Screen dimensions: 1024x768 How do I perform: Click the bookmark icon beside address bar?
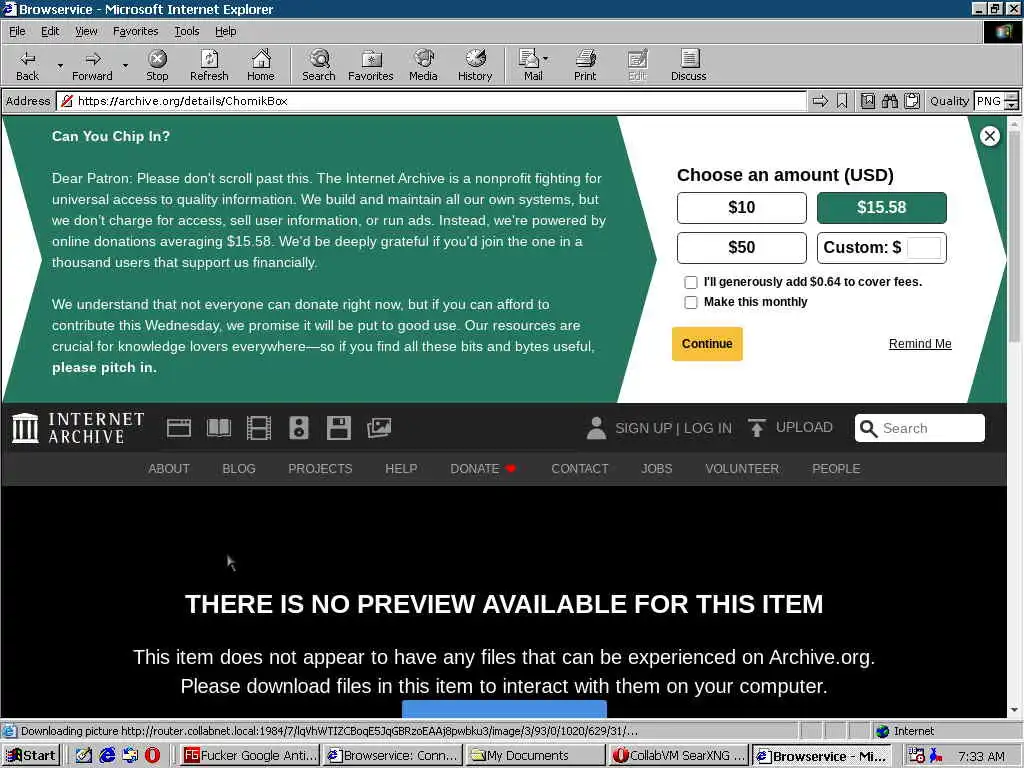point(842,101)
